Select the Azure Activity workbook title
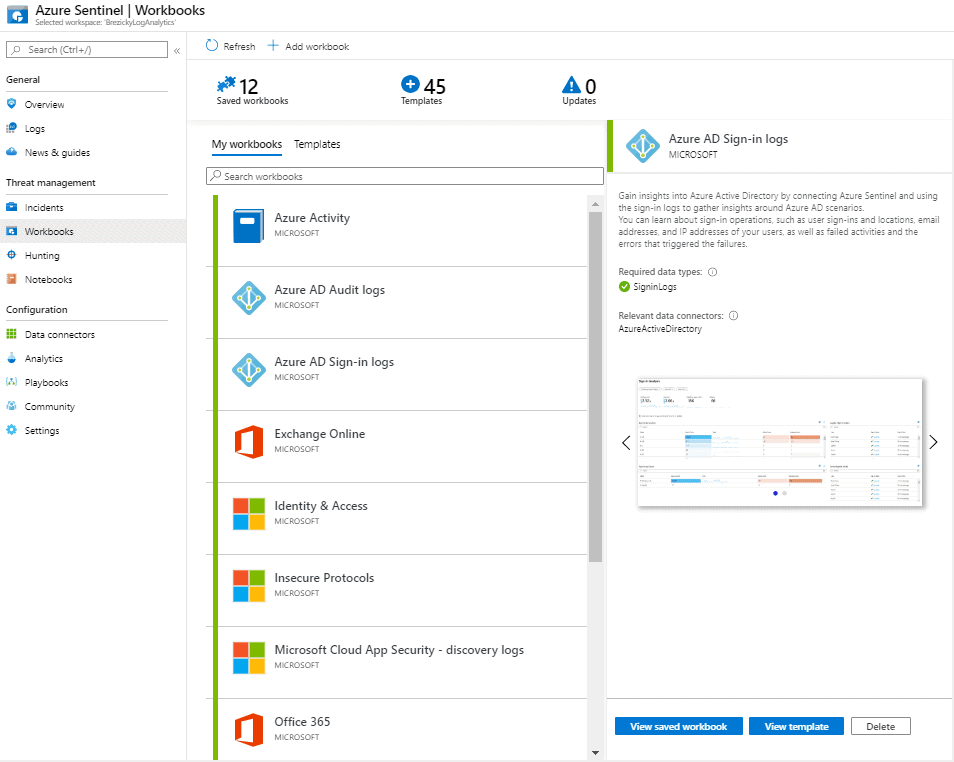The width and height of the screenshot is (954, 762). click(x=312, y=218)
